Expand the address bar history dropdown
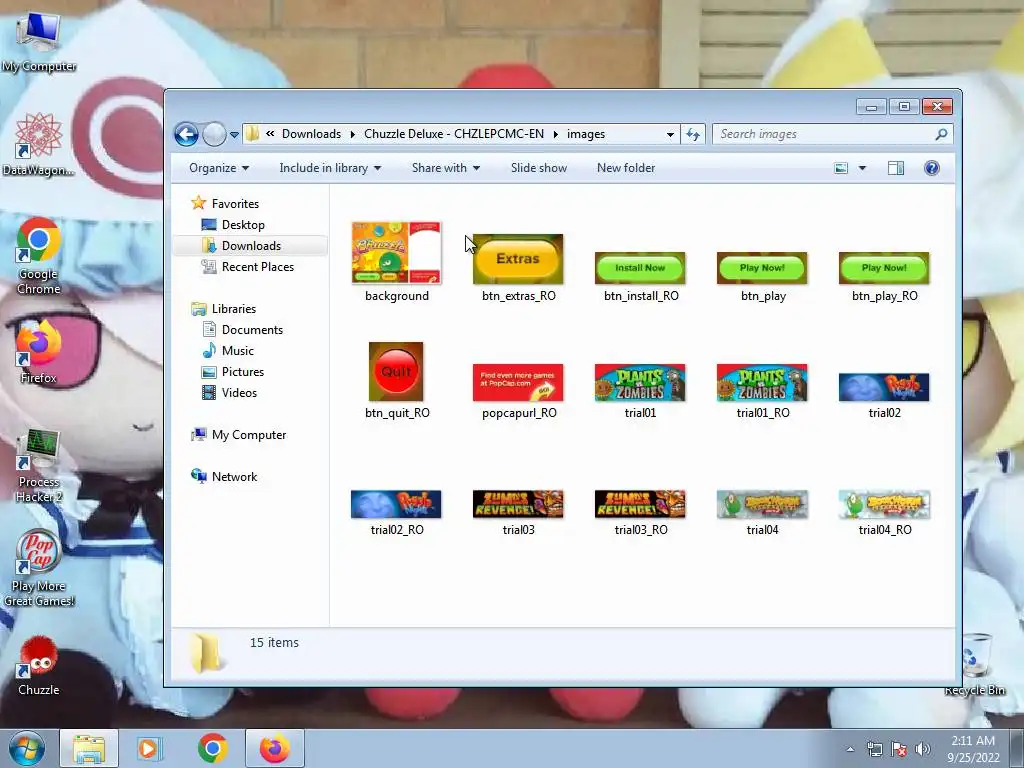Viewport: 1024px width, 768px height. (x=670, y=135)
